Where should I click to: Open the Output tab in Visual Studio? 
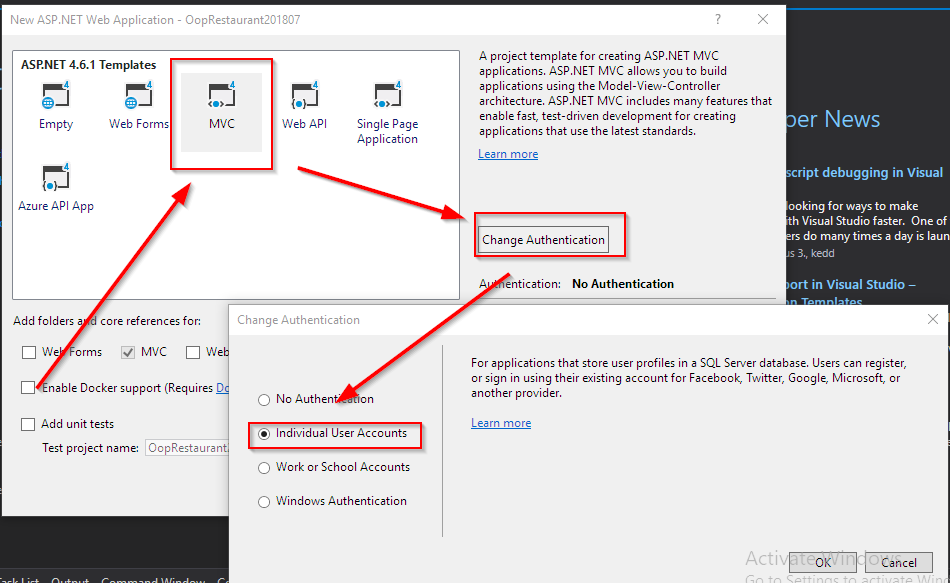tap(70, 579)
